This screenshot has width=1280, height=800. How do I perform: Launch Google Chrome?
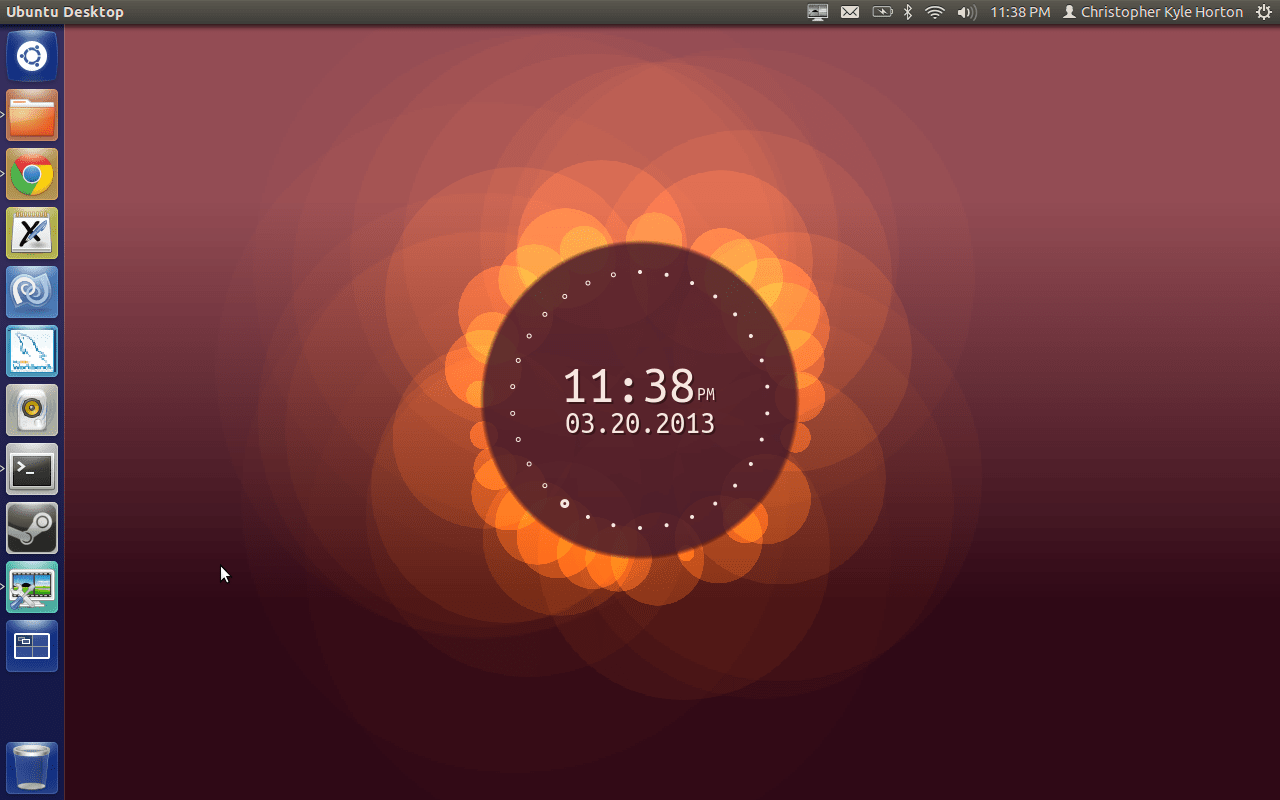pyautogui.click(x=31, y=173)
